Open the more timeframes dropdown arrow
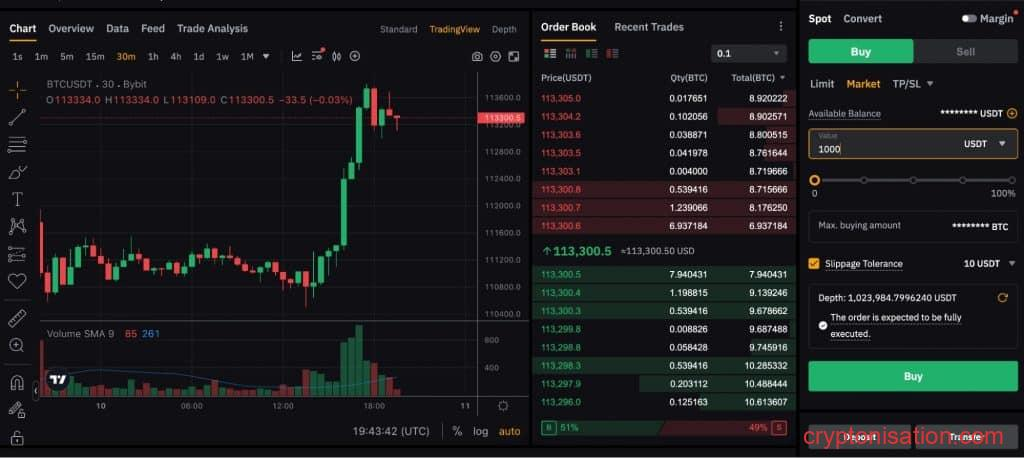The width and height of the screenshot is (1024, 458). (x=266, y=57)
